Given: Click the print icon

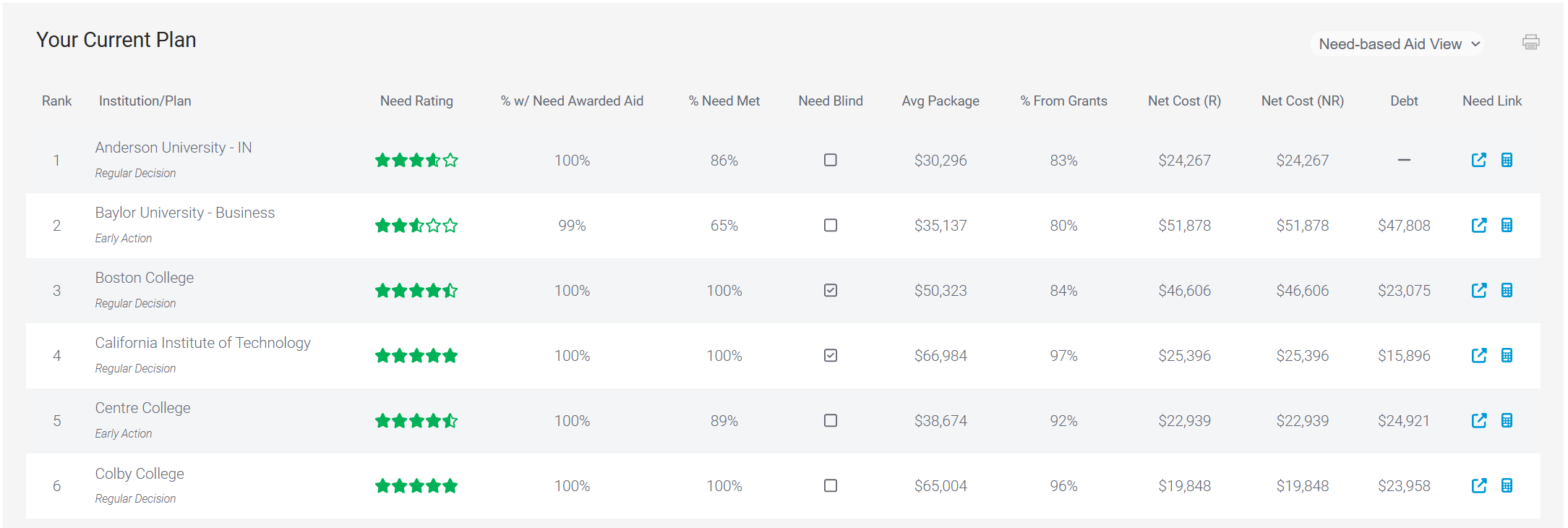Looking at the screenshot, I should pyautogui.click(x=1530, y=42).
